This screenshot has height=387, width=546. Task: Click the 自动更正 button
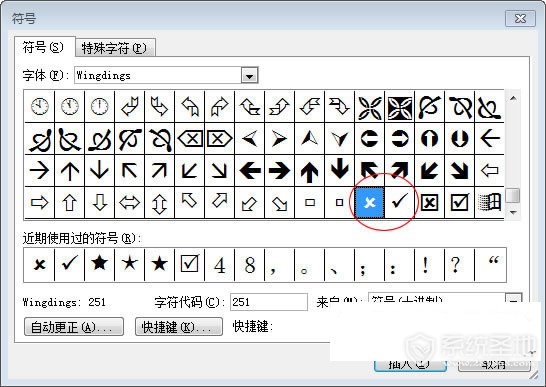pos(74,327)
